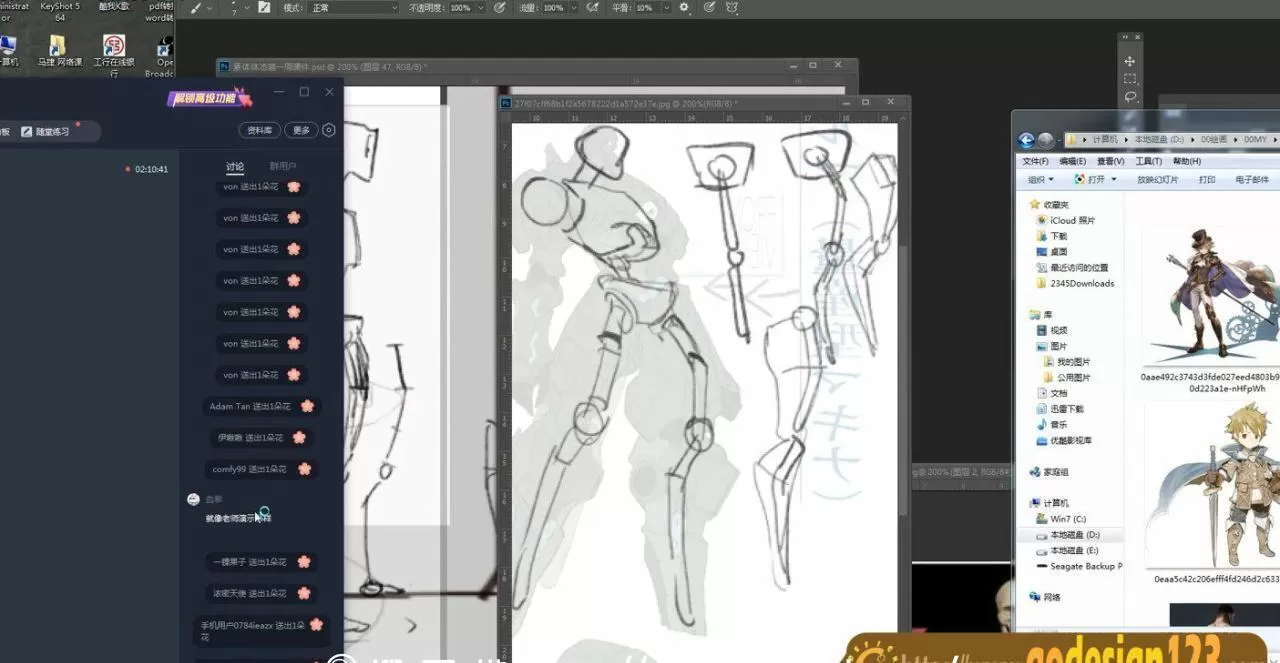
Task: Open the 组织 dropdown in Explorer
Action: pos(1040,180)
